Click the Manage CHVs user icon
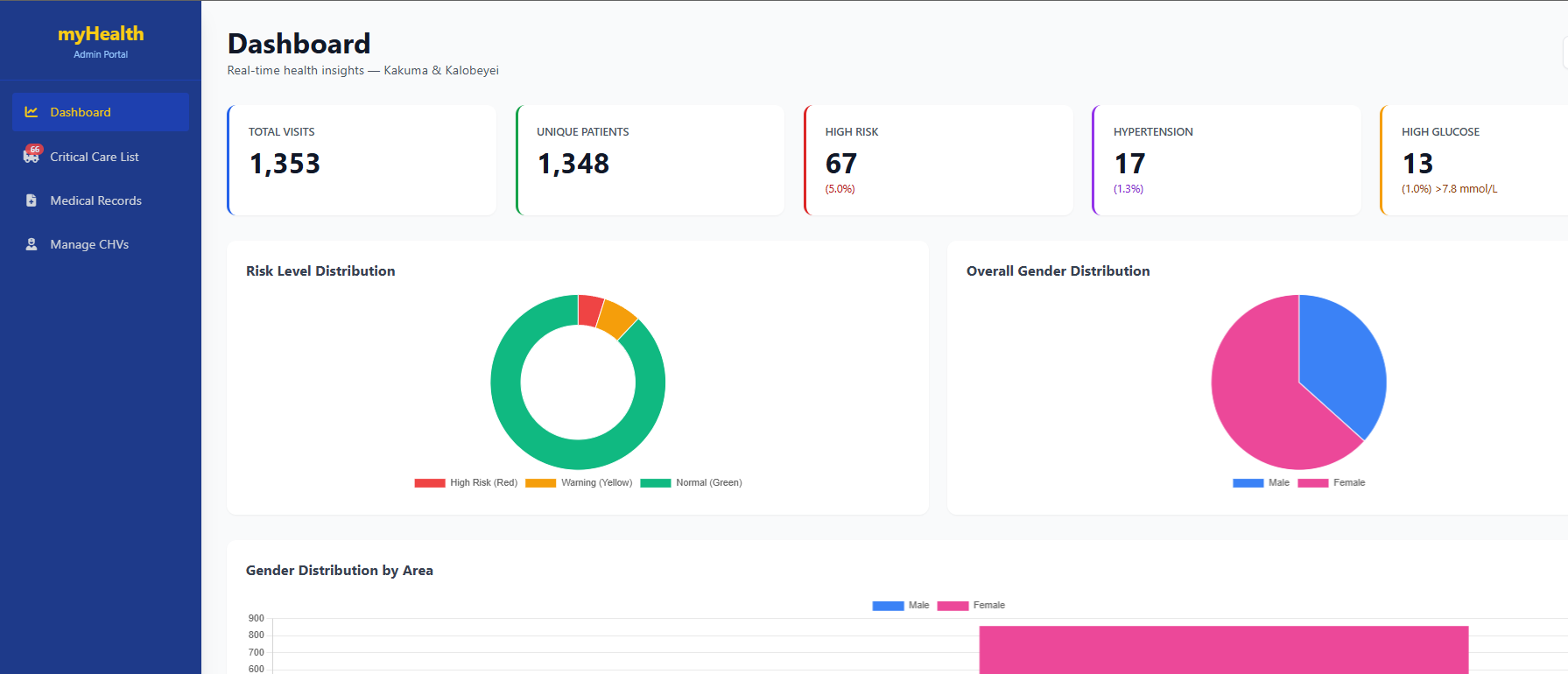Viewport: 1568px width, 674px height. pyautogui.click(x=32, y=244)
